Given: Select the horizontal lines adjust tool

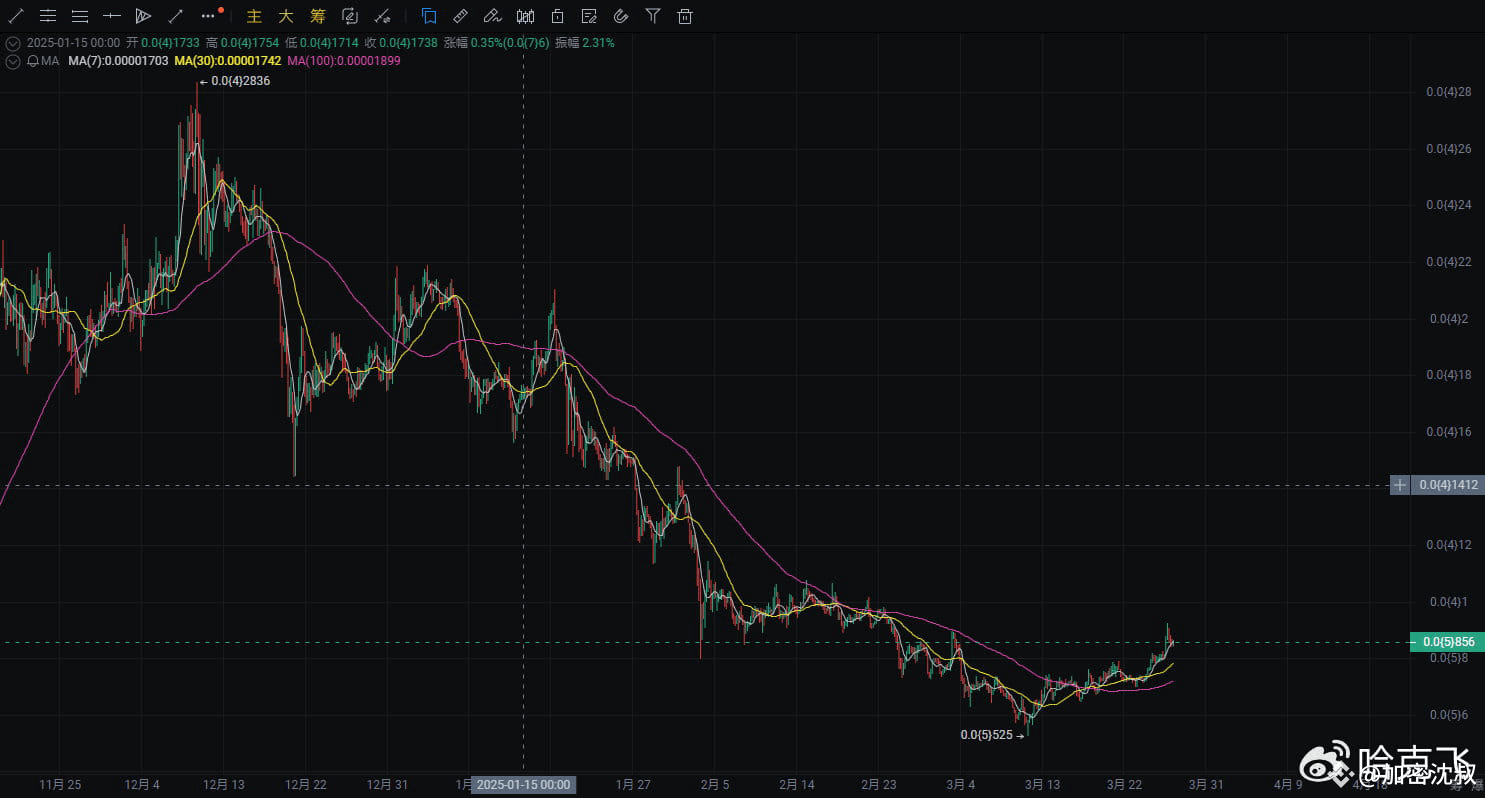Looking at the screenshot, I should point(48,16).
